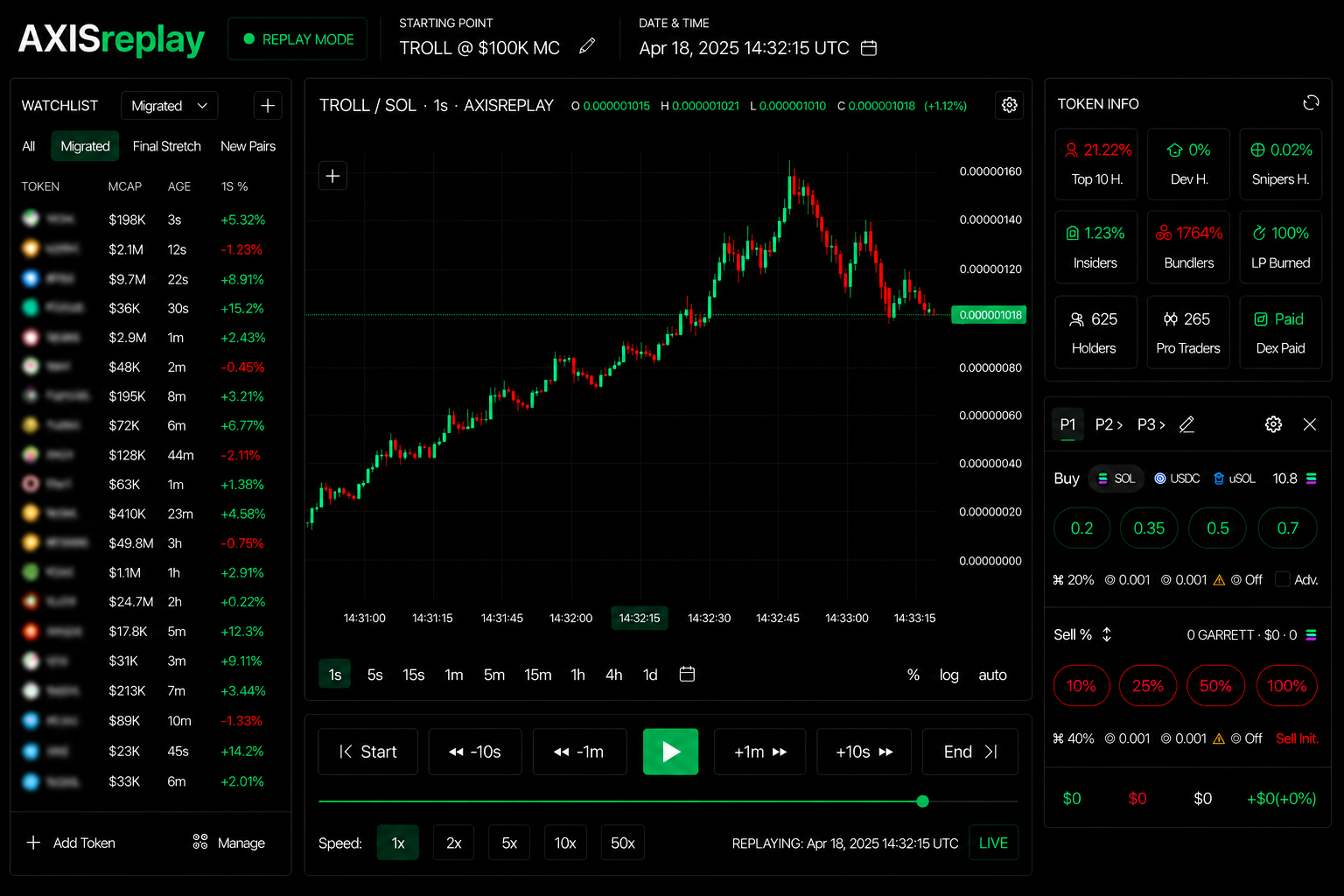
Task: Toggle percent scale on chart
Action: 913,675
